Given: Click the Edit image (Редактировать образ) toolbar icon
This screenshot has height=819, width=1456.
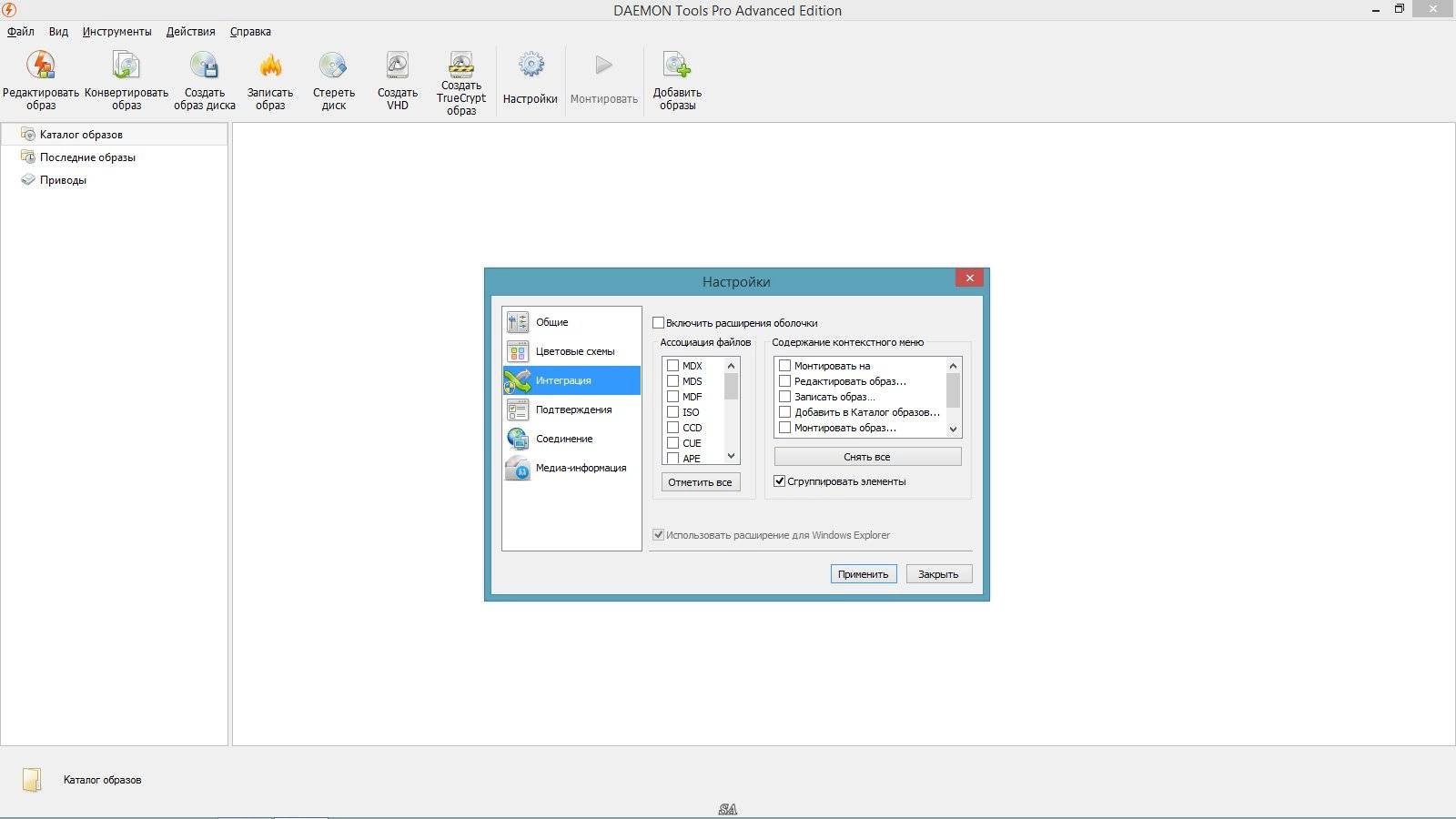Looking at the screenshot, I should (41, 66).
